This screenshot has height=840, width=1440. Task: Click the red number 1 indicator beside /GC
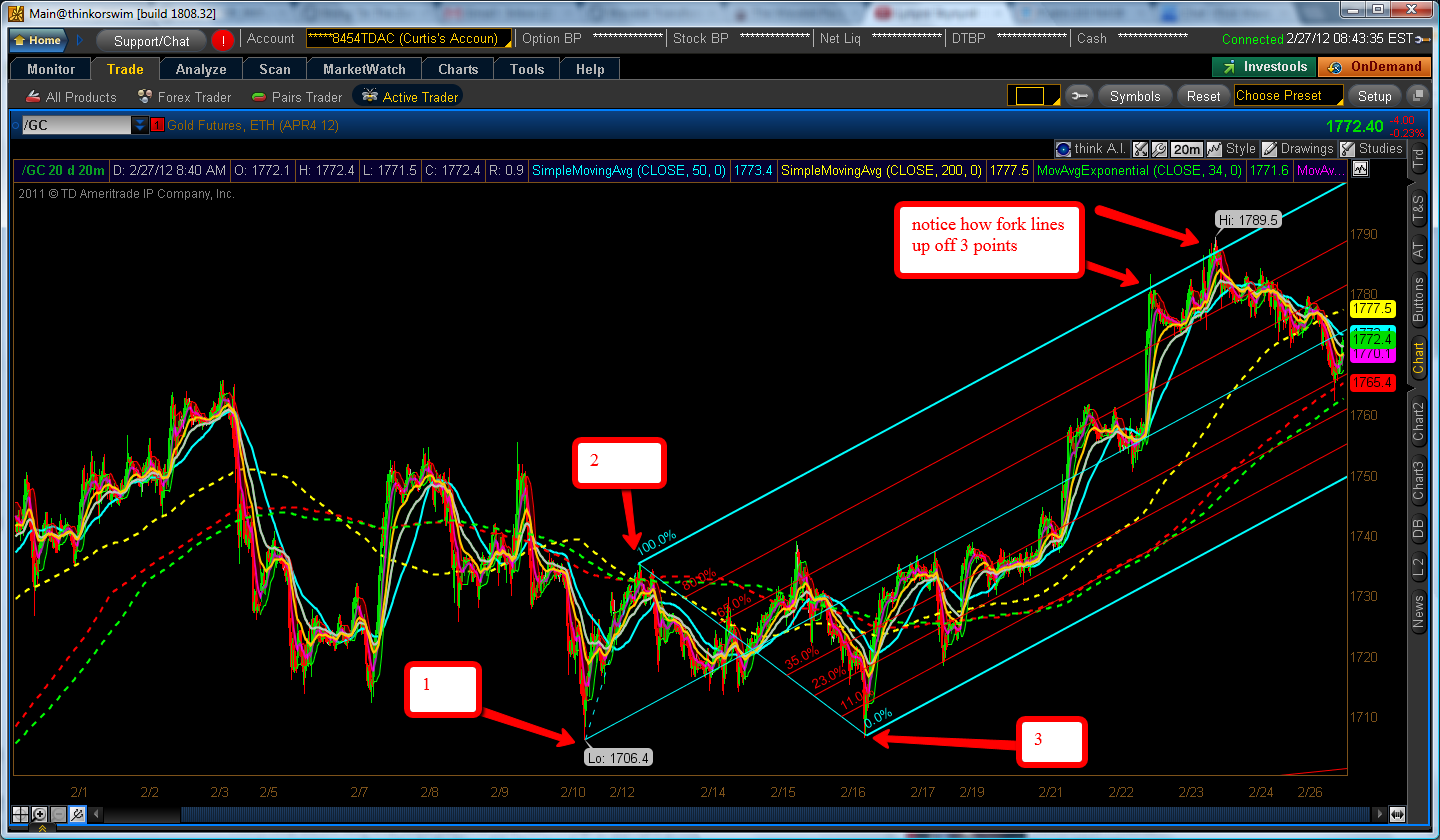[157, 125]
